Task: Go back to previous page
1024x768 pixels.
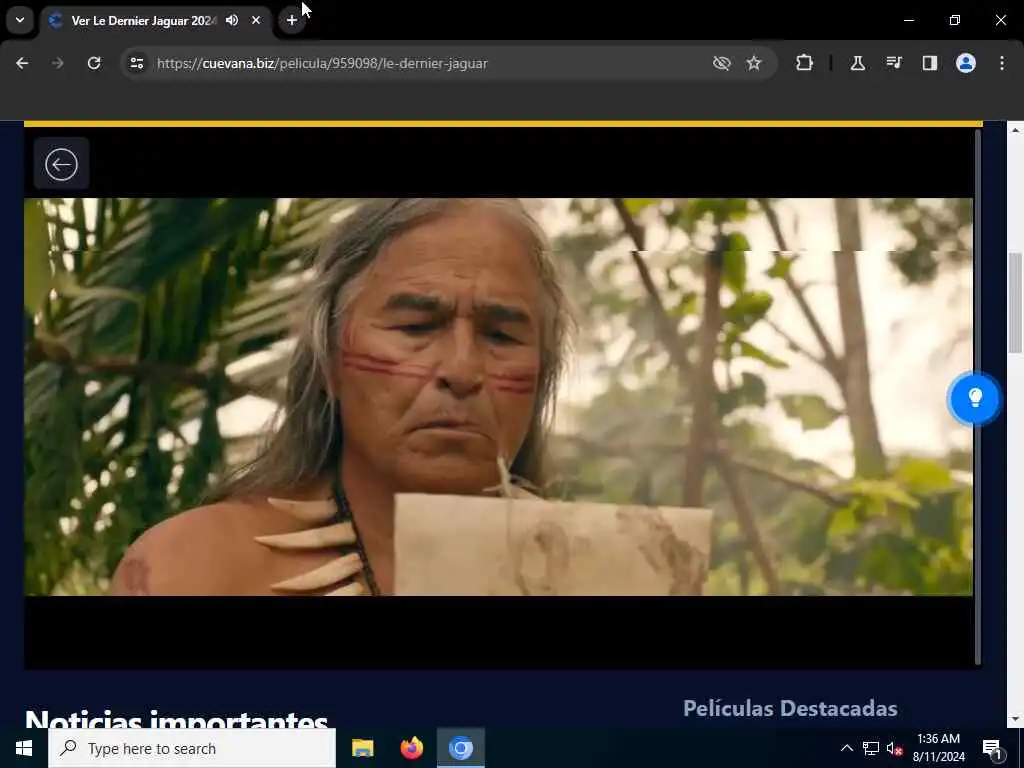Action: (x=22, y=63)
